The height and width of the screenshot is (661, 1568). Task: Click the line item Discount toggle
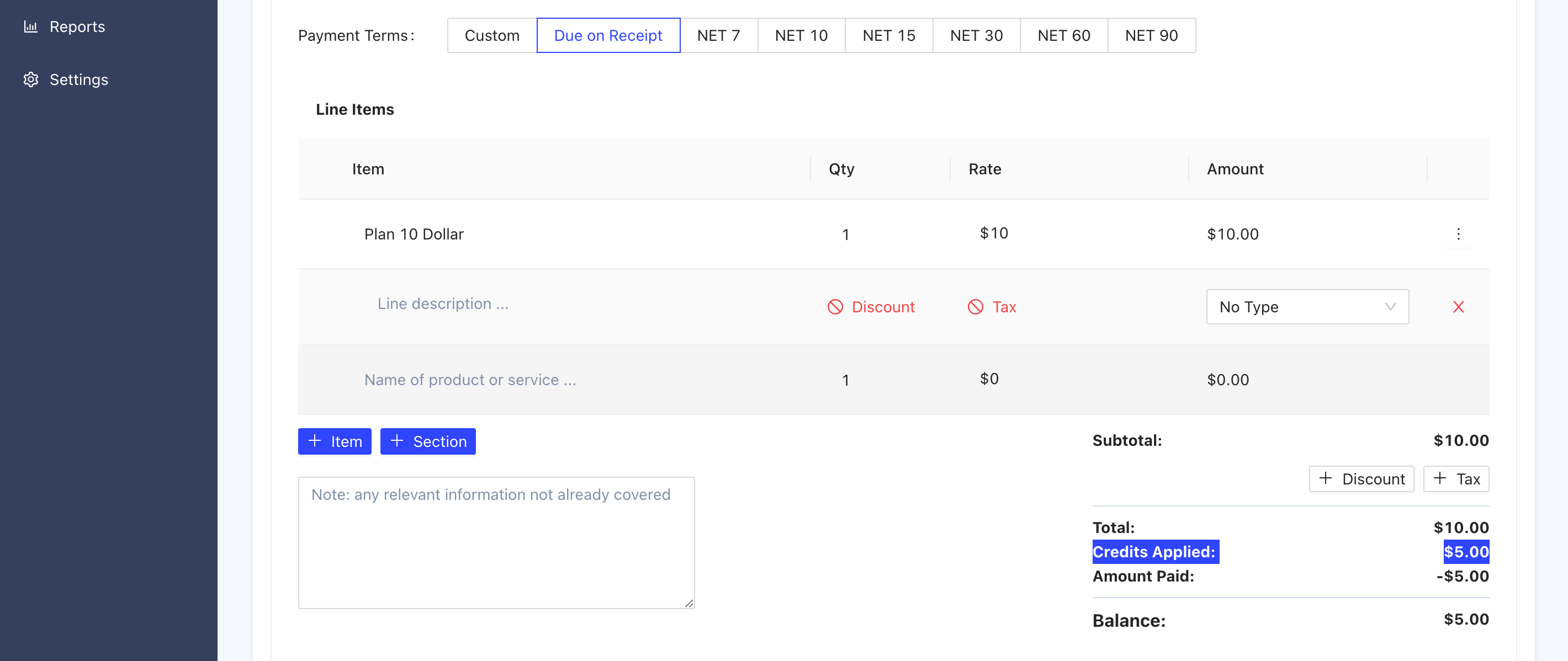click(x=871, y=307)
